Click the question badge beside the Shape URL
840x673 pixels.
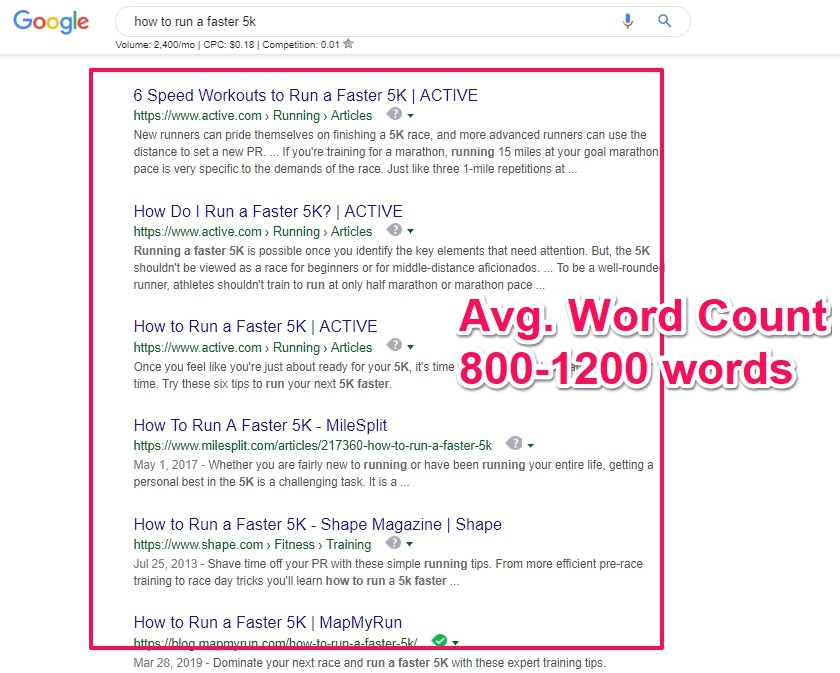(x=394, y=543)
